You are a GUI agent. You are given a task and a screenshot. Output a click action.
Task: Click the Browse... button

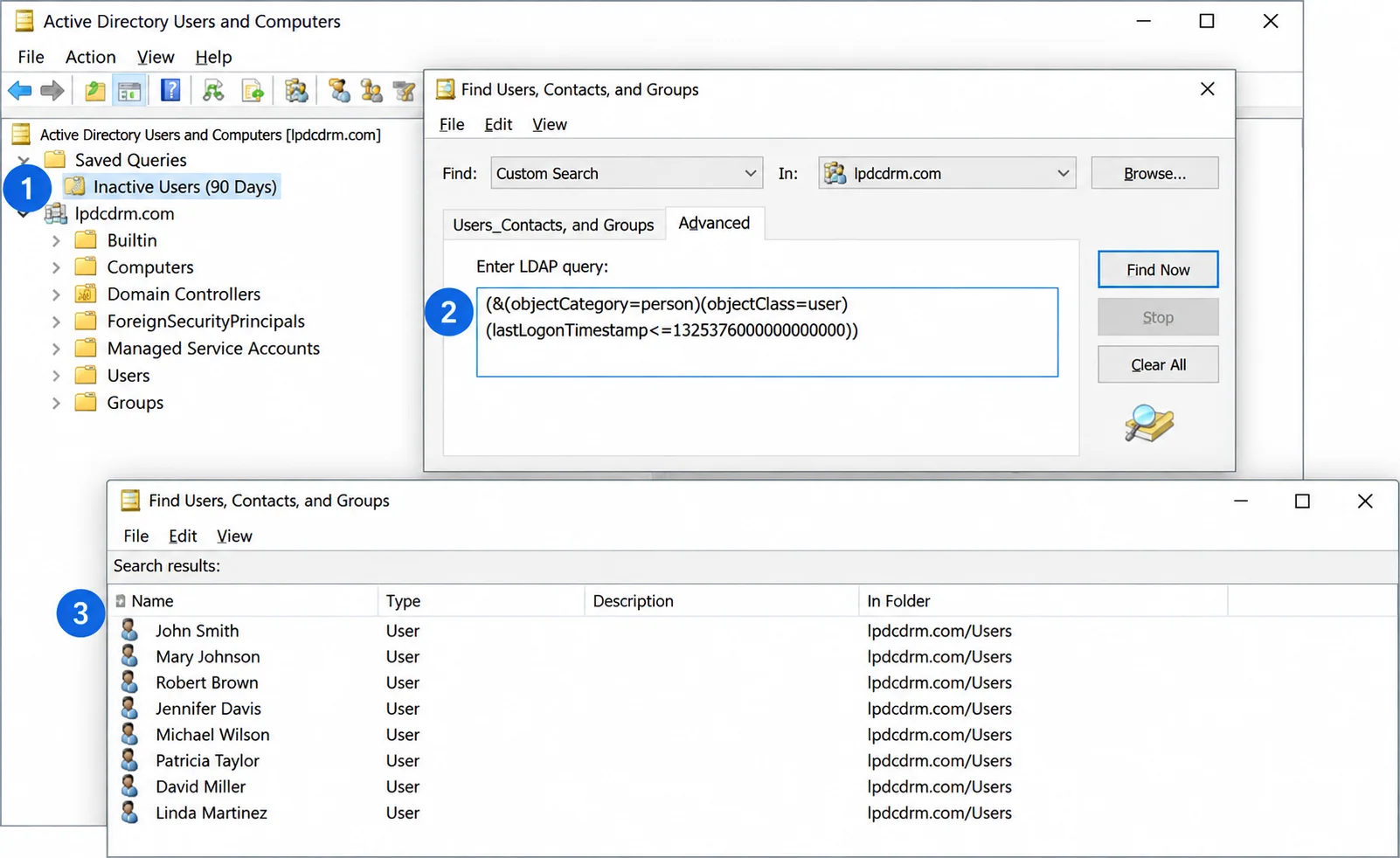point(1154,173)
